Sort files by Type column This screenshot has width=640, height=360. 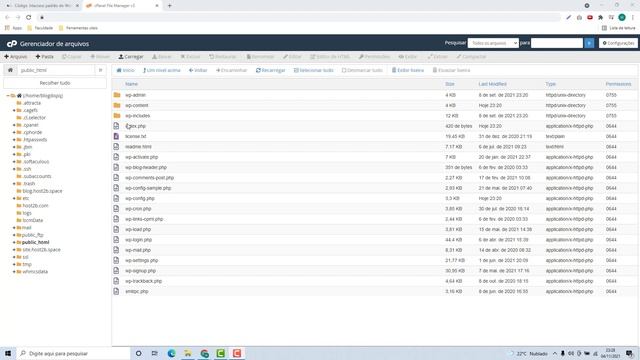tap(551, 84)
